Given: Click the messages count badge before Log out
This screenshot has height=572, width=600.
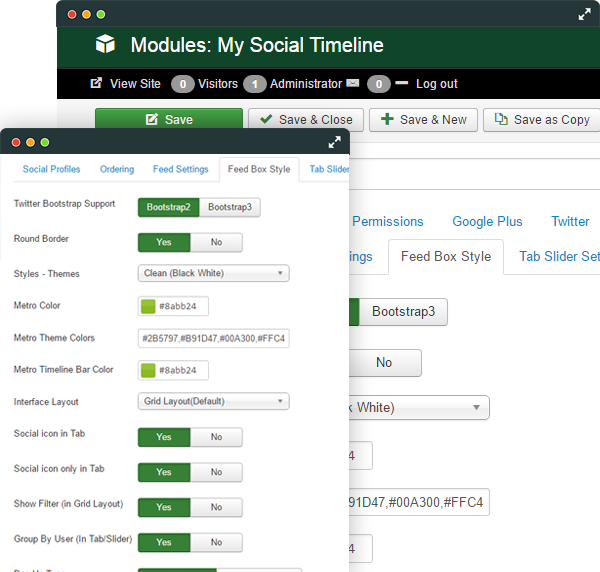Looking at the screenshot, I should click(378, 84).
